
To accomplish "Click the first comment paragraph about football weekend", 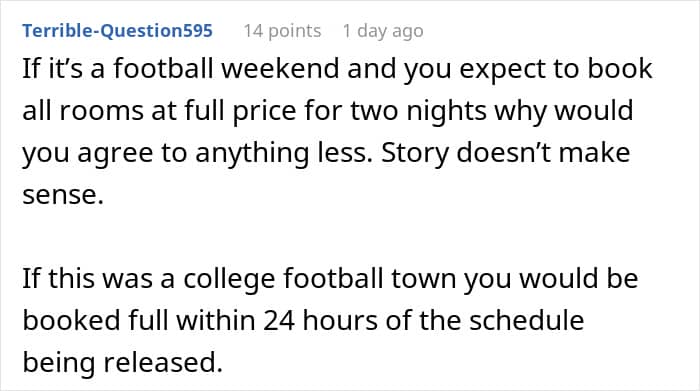I will (337, 132).
